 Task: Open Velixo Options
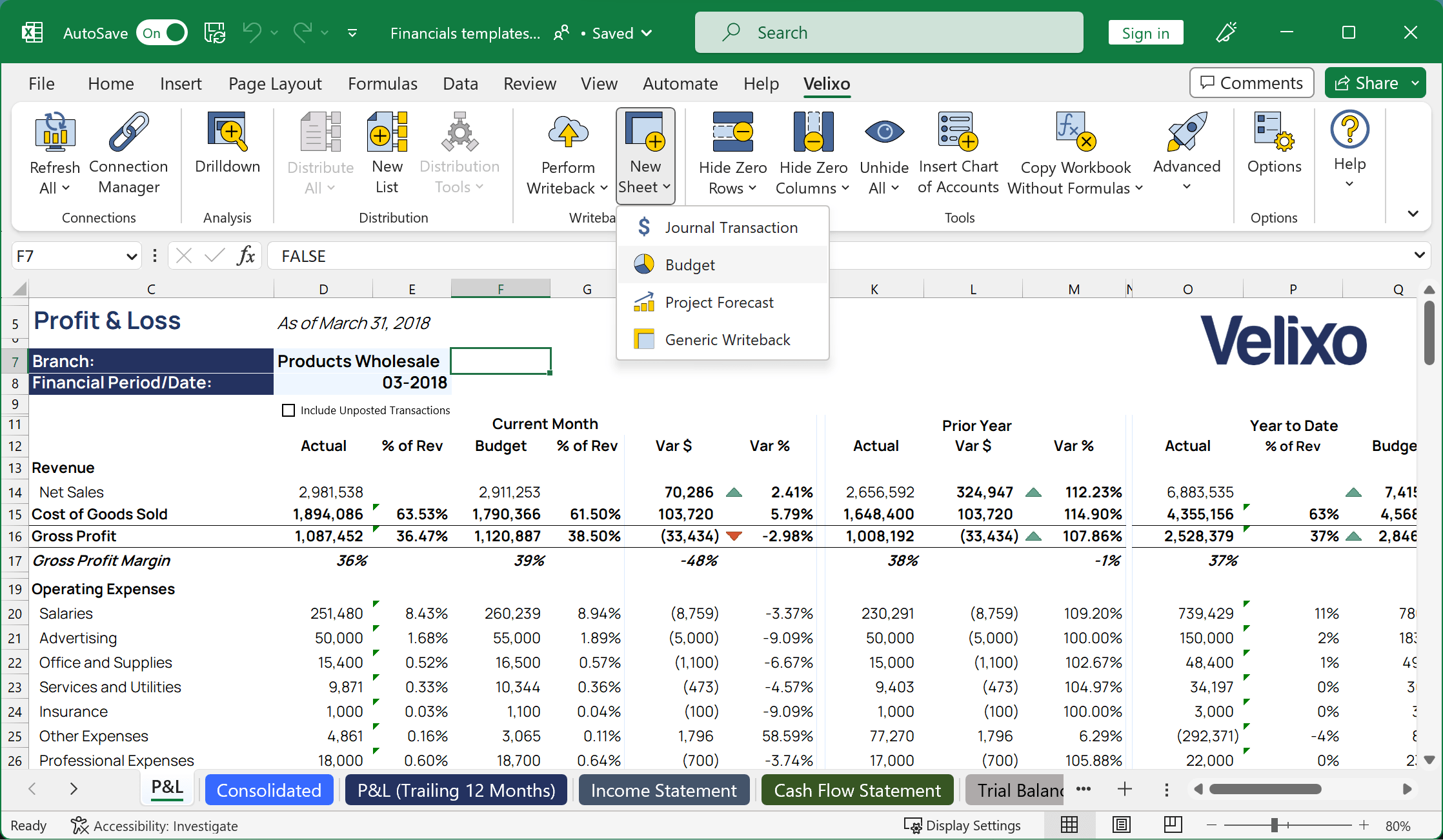[x=1274, y=143]
